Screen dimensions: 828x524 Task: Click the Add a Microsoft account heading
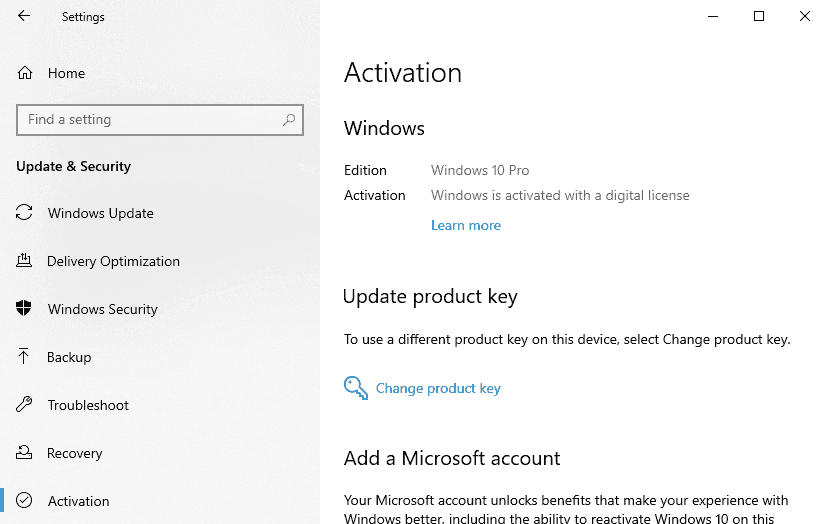click(452, 458)
